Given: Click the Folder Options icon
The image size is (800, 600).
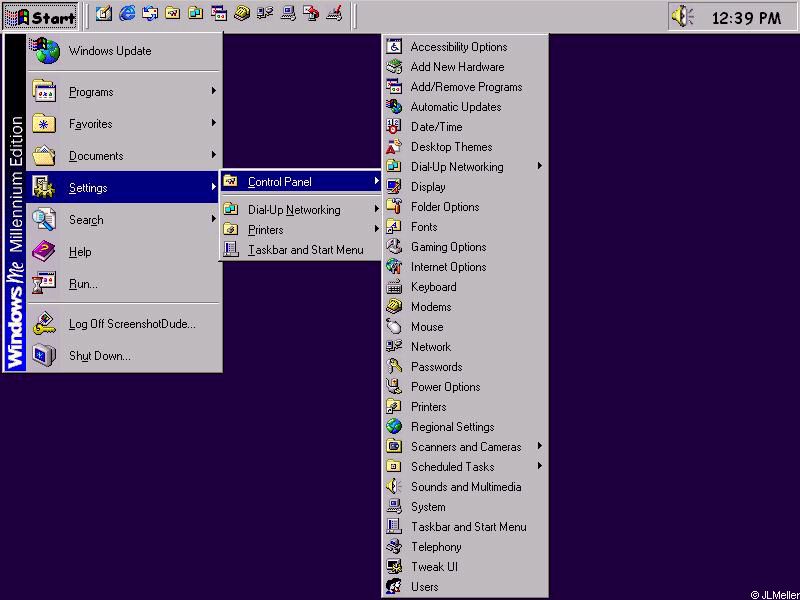Looking at the screenshot, I should [x=394, y=207].
